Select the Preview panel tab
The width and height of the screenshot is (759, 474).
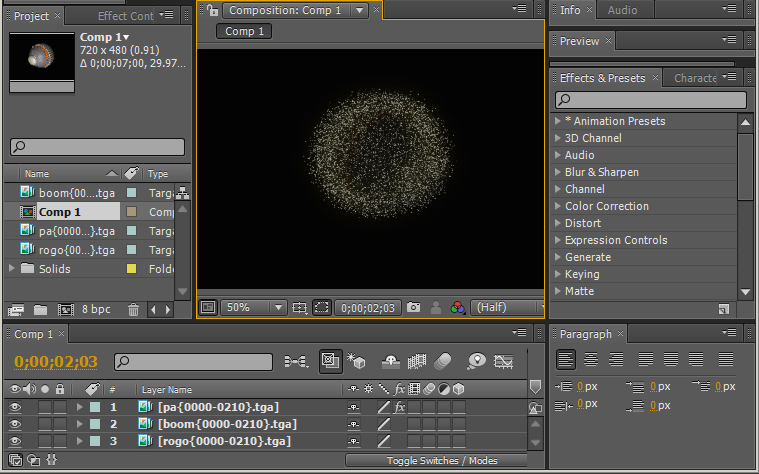[x=579, y=41]
